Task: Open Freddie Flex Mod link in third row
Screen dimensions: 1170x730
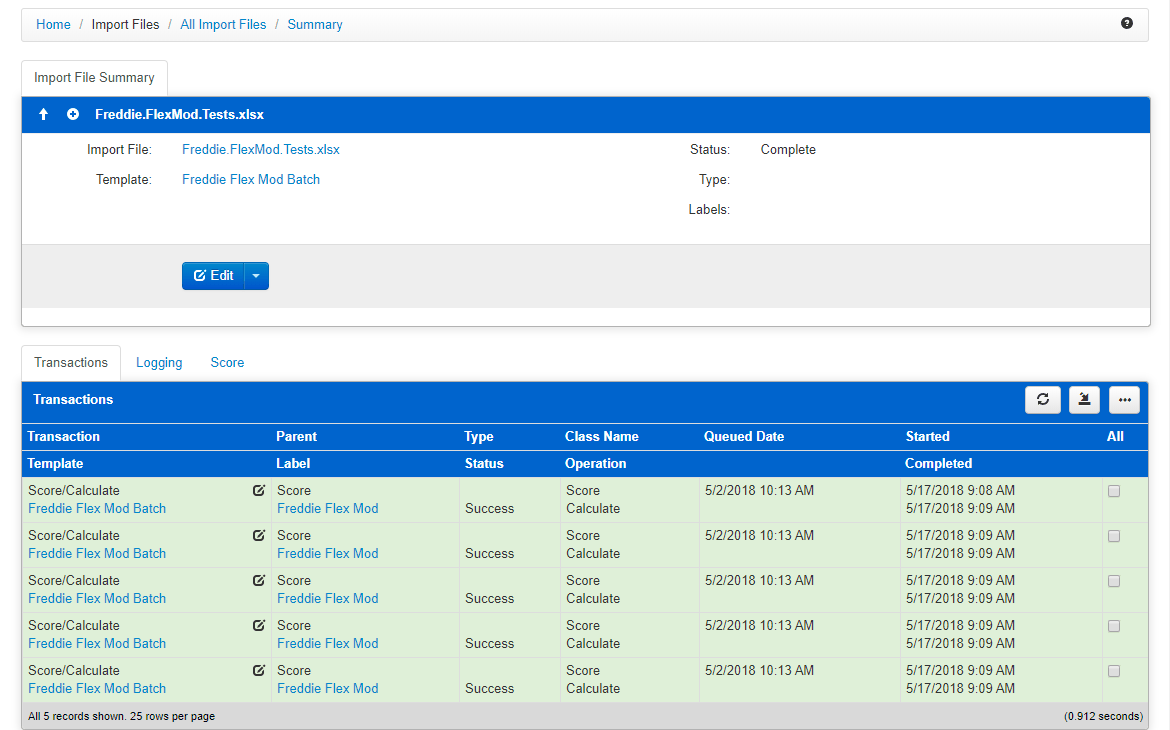Action: pos(328,598)
